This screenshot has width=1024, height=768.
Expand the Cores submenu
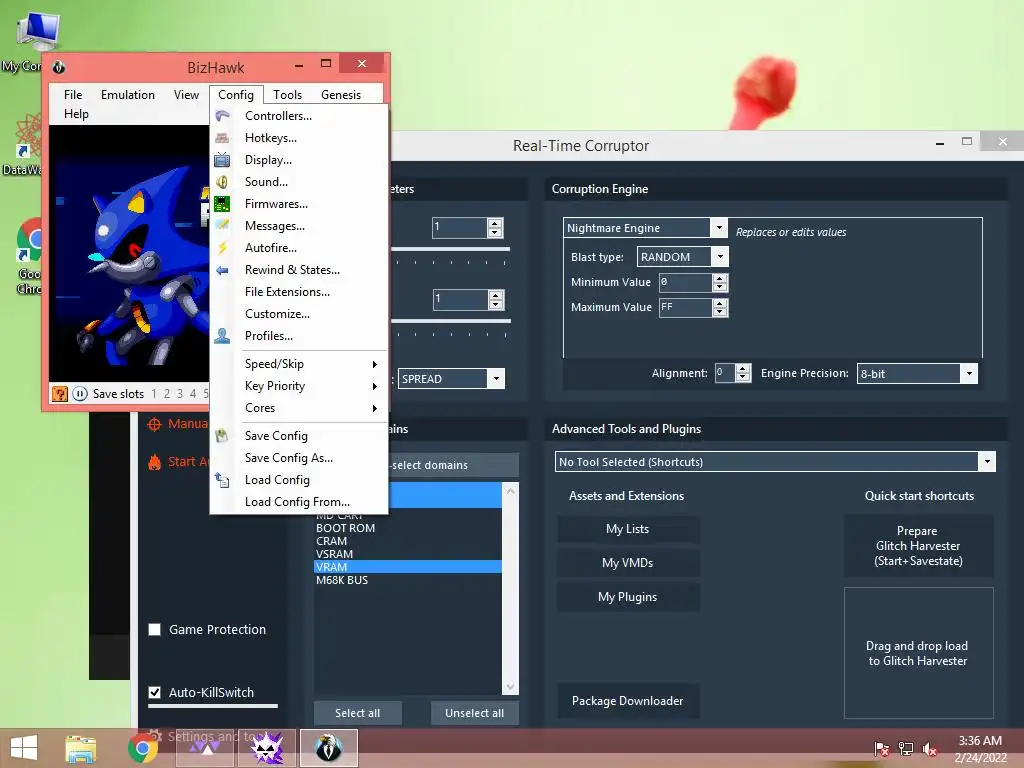tap(298, 408)
